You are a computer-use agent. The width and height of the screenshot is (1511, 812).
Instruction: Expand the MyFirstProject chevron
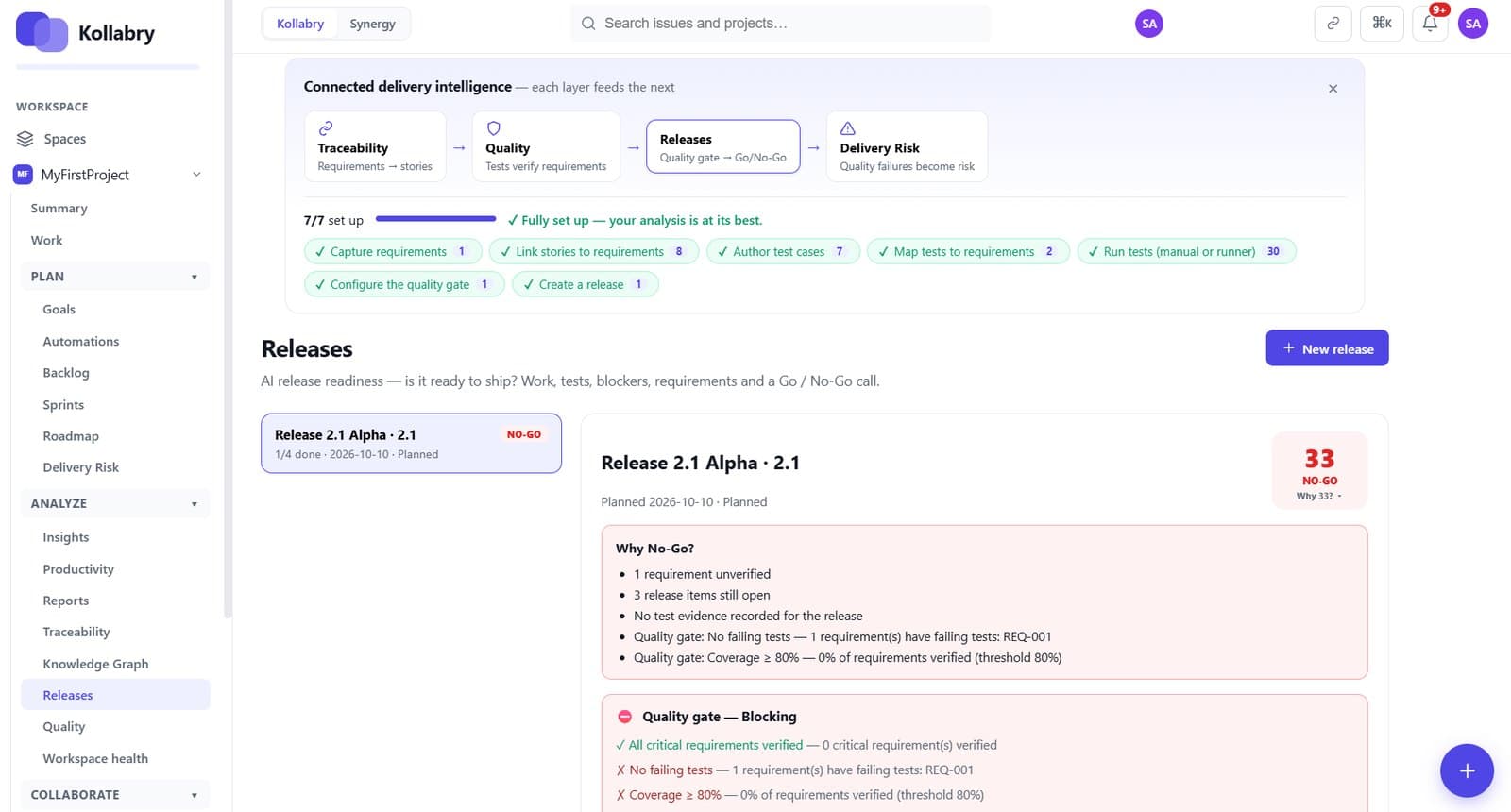(196, 175)
